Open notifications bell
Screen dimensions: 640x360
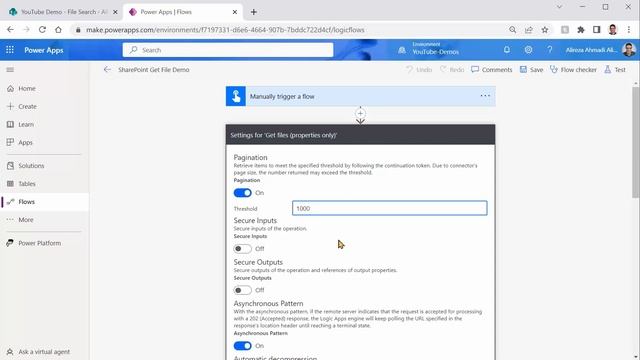tap(507, 50)
